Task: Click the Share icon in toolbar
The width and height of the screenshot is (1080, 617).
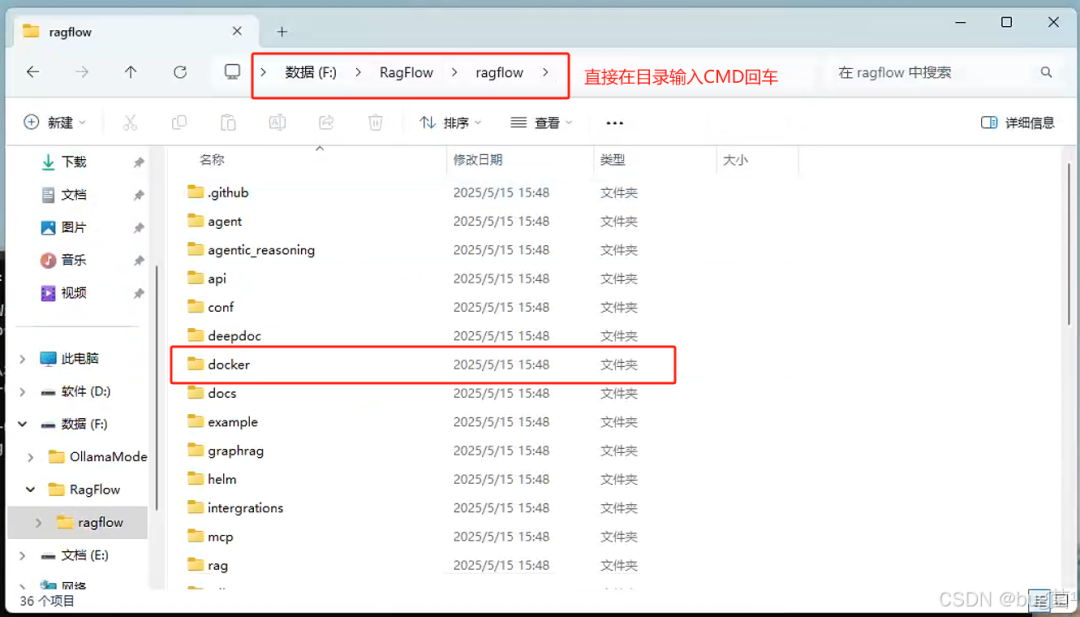Action: pyautogui.click(x=326, y=123)
